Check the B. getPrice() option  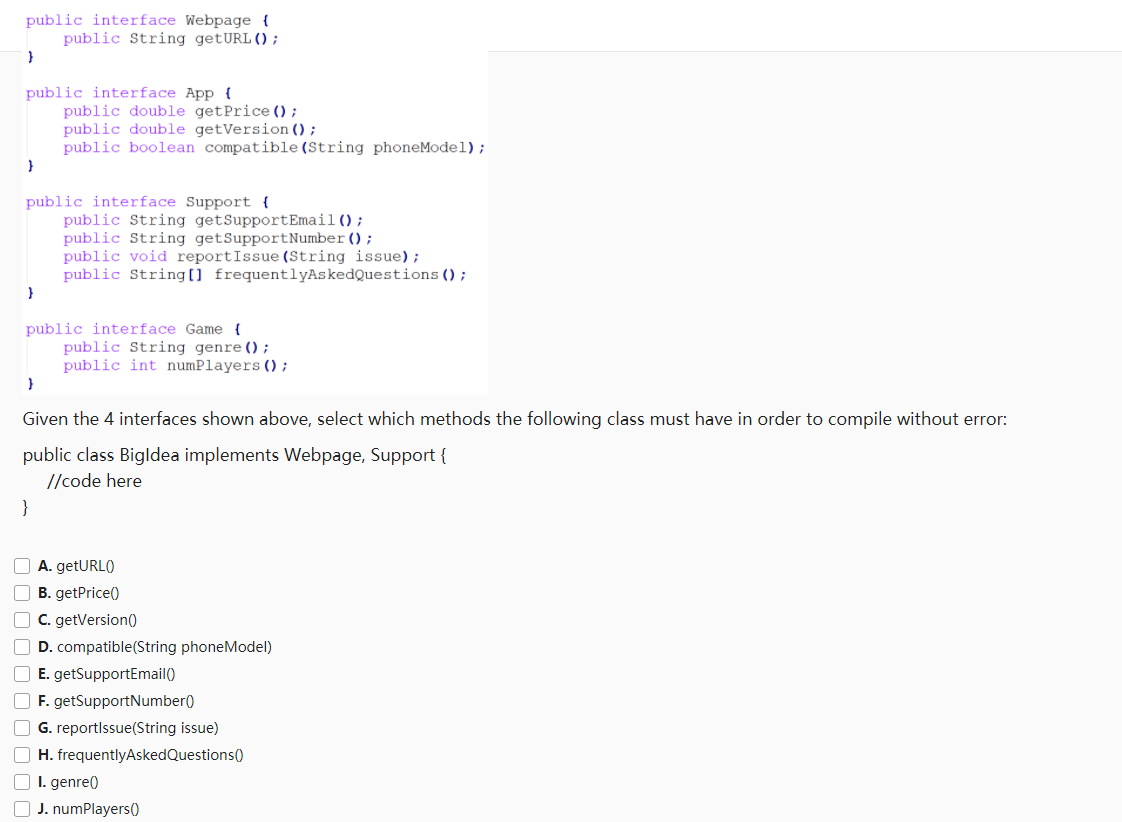click(22, 593)
